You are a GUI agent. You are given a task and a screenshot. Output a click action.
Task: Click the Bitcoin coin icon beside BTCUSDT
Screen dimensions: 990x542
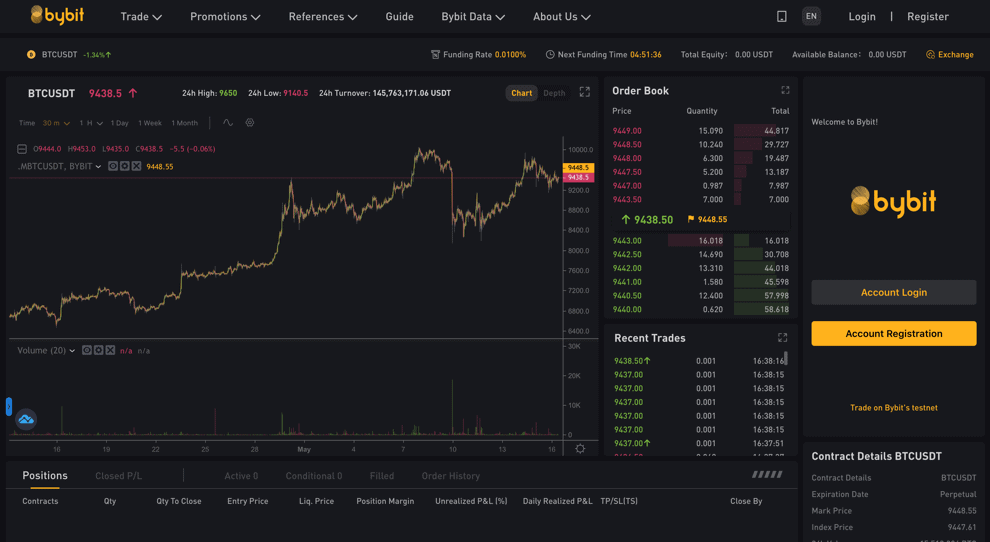(x=31, y=55)
